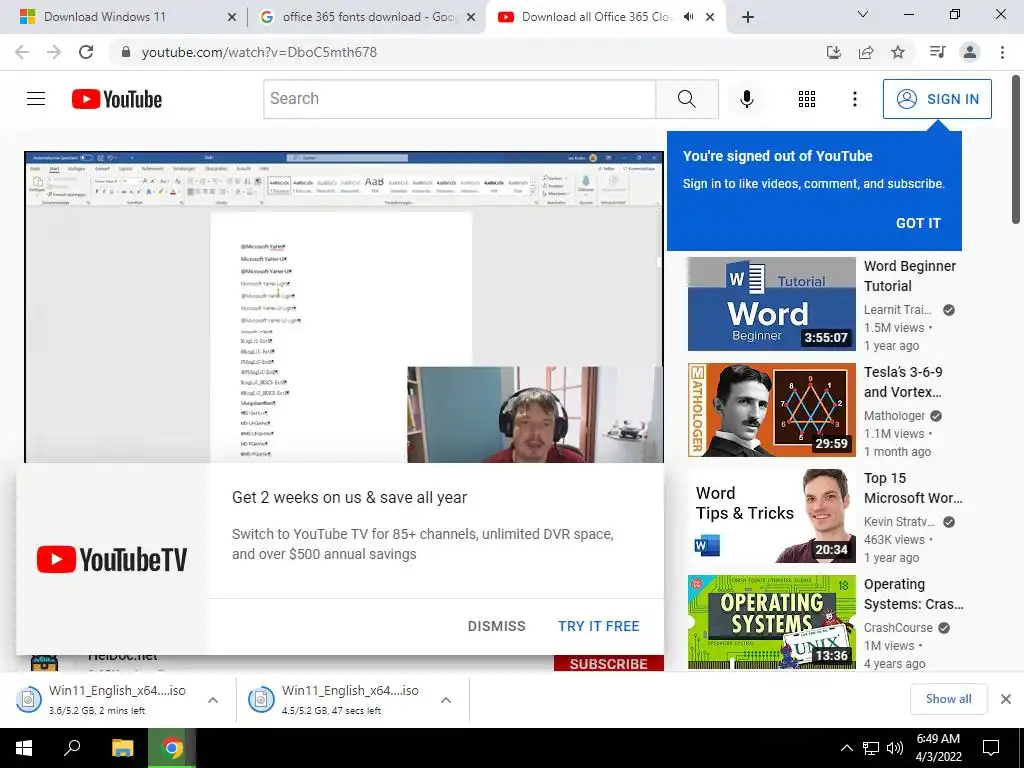The height and width of the screenshot is (768, 1024).
Task: Mute the tab's audio speaker icon
Action: point(688,17)
